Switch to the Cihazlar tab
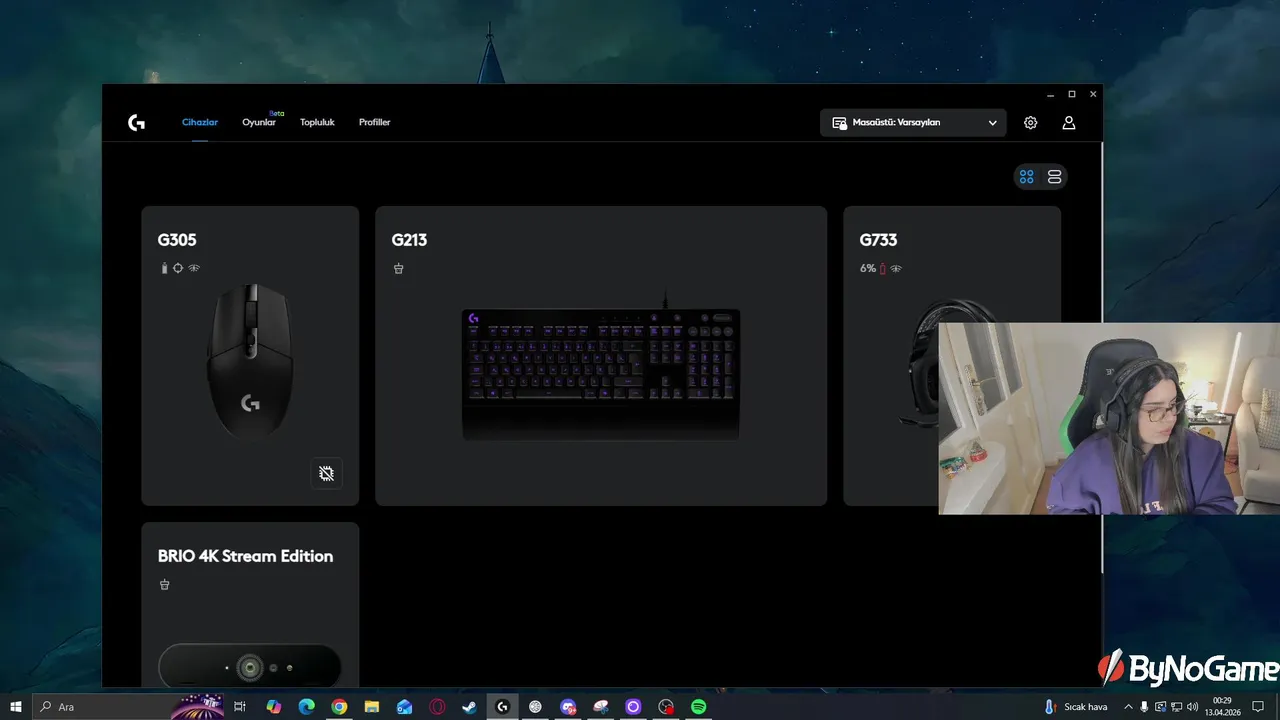This screenshot has width=1280, height=720. [x=200, y=122]
